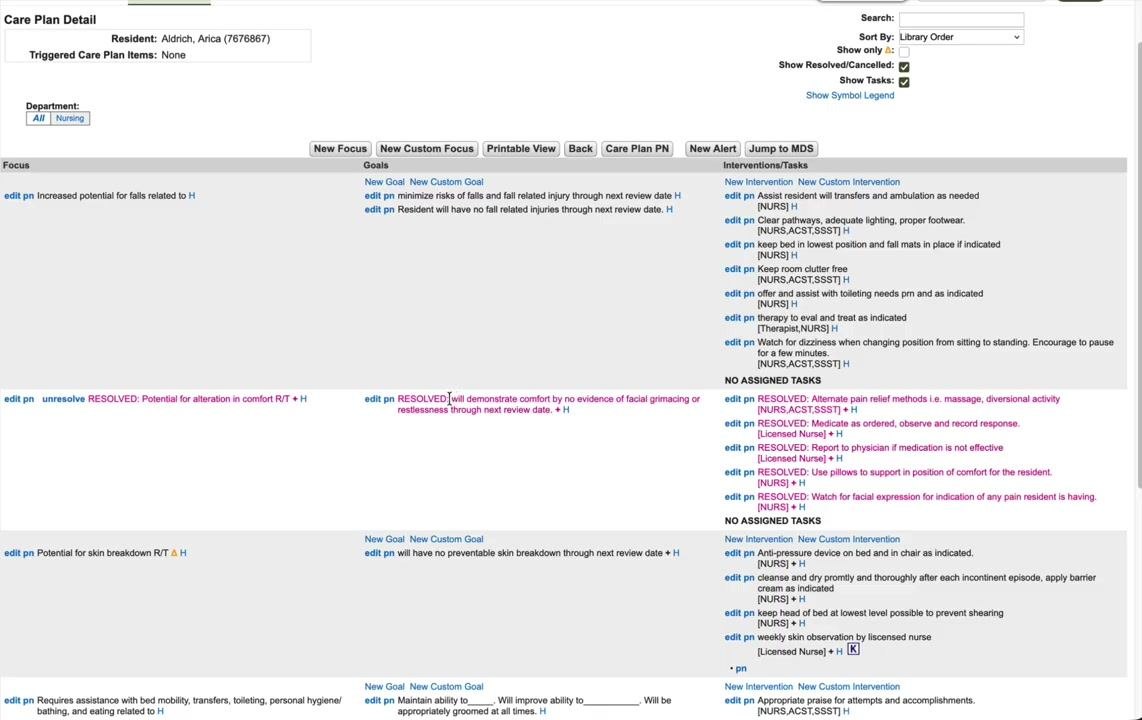Open the bulleted pn note under weekly skin observation

coord(741,668)
